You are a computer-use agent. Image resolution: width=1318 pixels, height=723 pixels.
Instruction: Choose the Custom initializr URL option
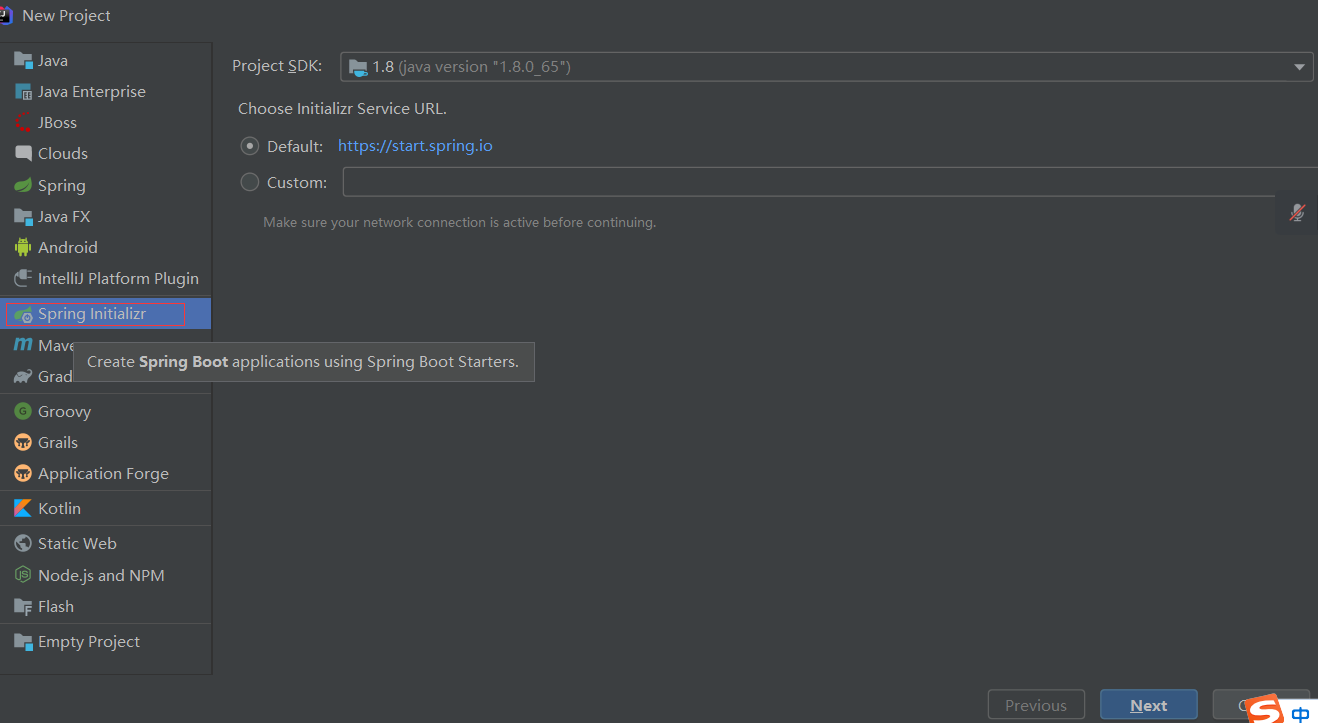click(249, 181)
